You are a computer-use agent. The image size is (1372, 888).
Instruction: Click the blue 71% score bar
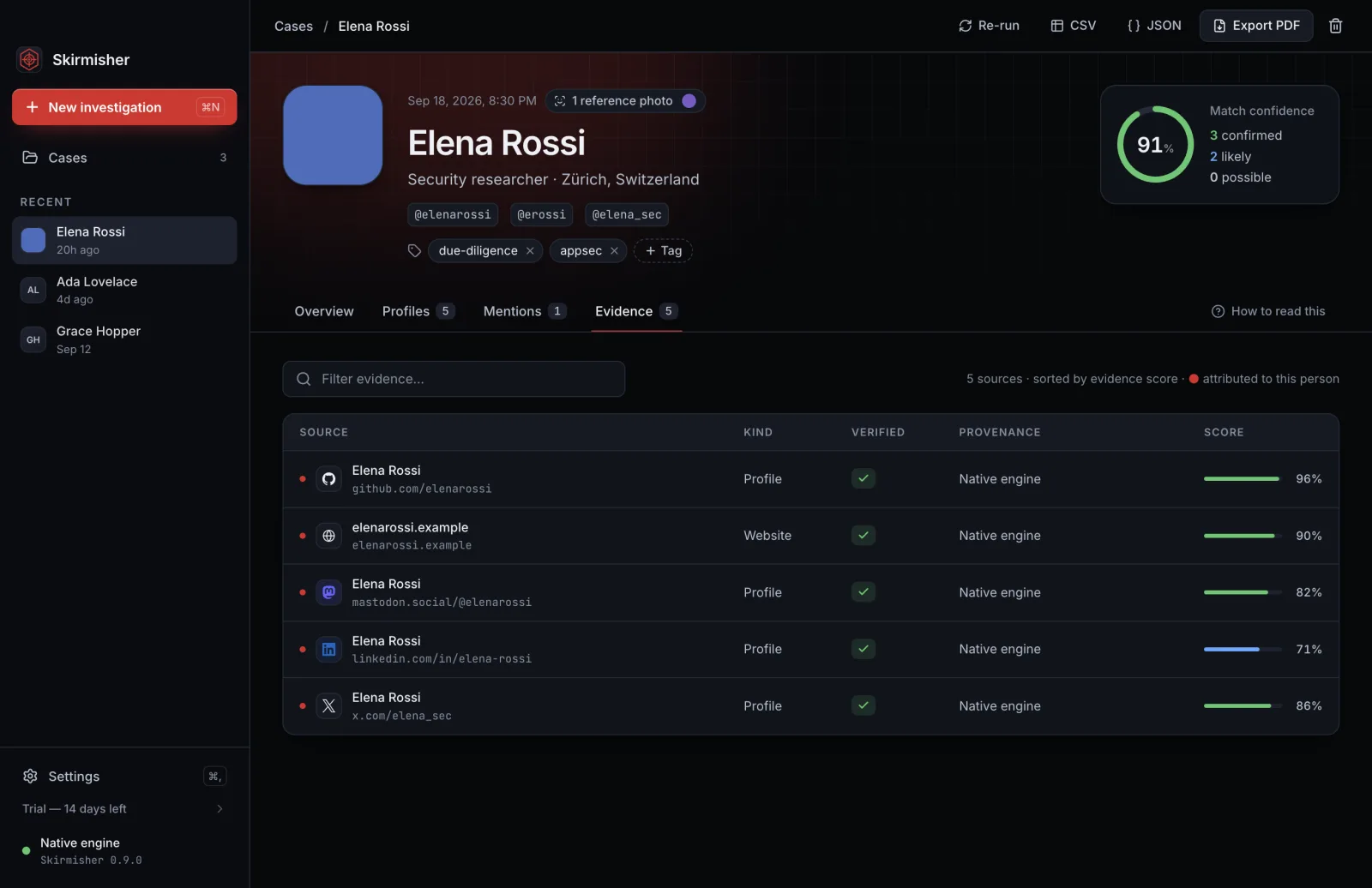[x=1242, y=650]
